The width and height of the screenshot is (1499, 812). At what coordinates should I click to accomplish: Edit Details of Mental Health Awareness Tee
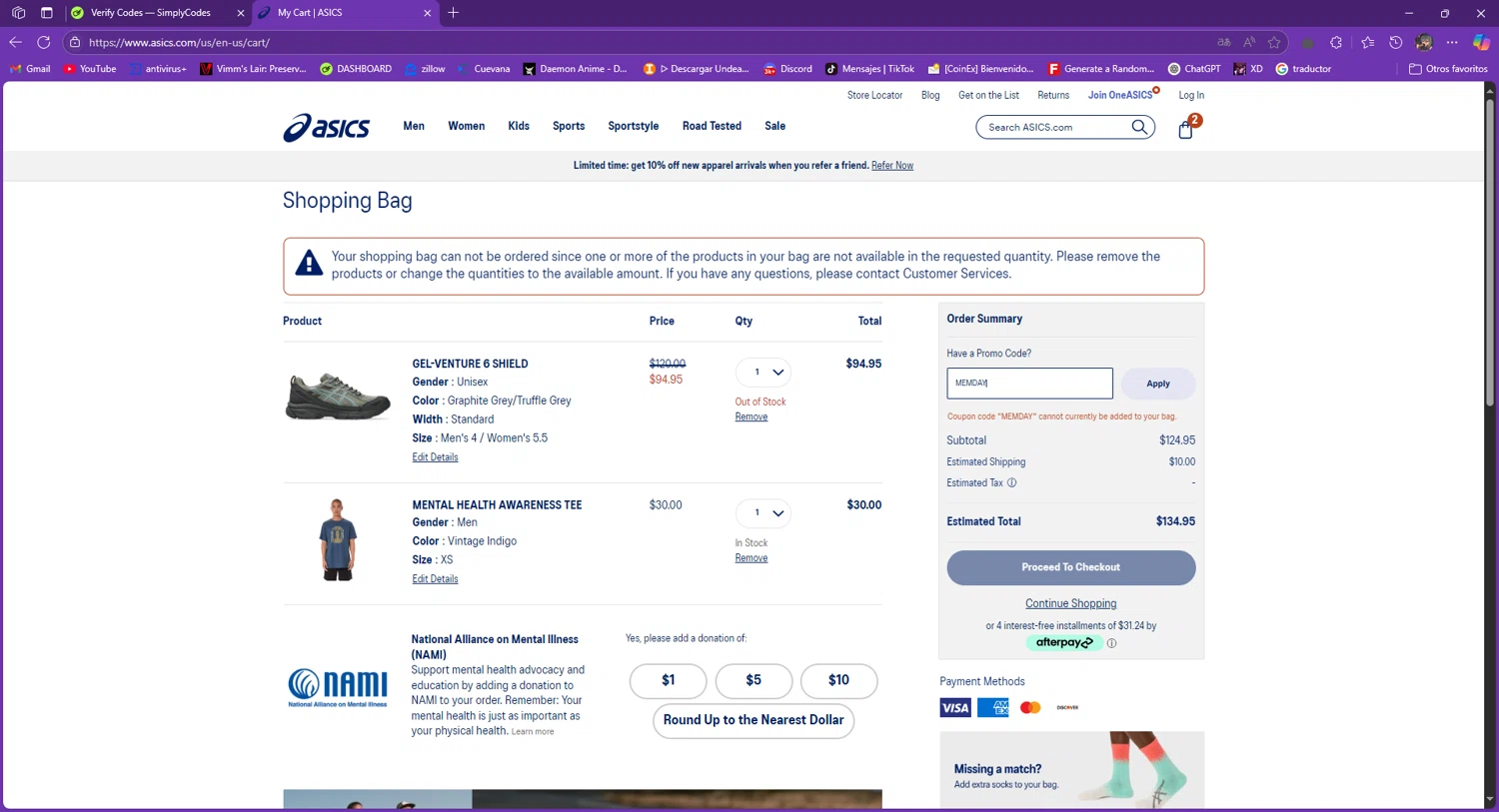click(x=435, y=579)
